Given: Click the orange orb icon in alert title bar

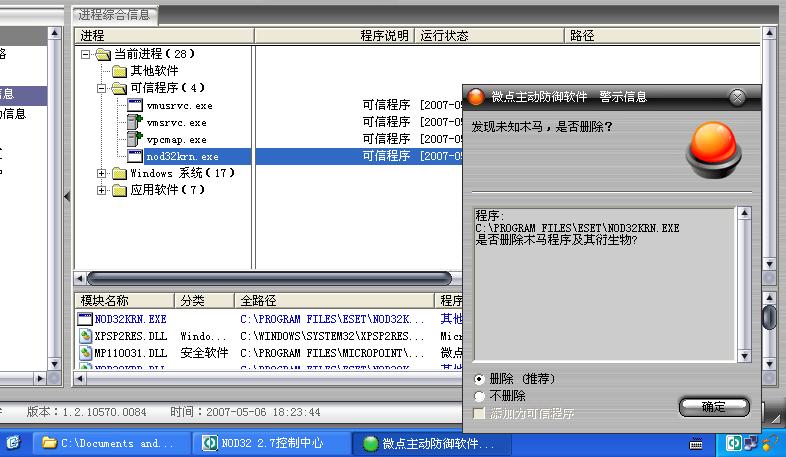Looking at the screenshot, I should (x=476, y=97).
